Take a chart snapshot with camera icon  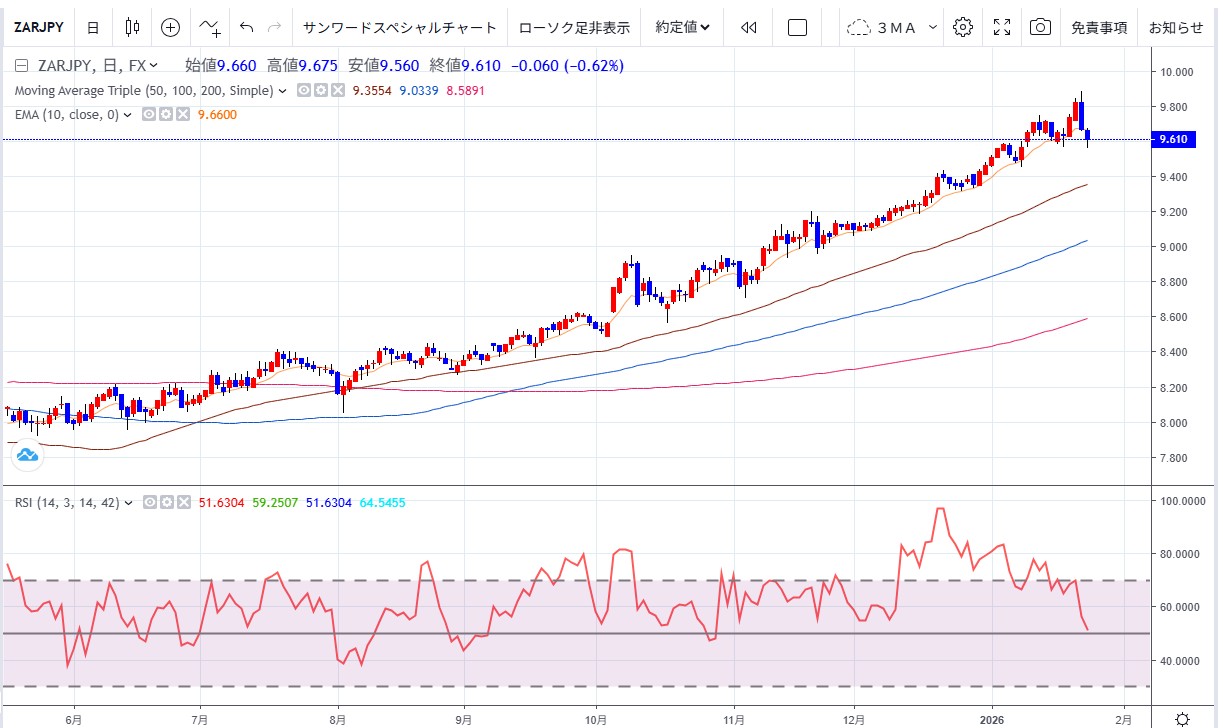[1041, 27]
